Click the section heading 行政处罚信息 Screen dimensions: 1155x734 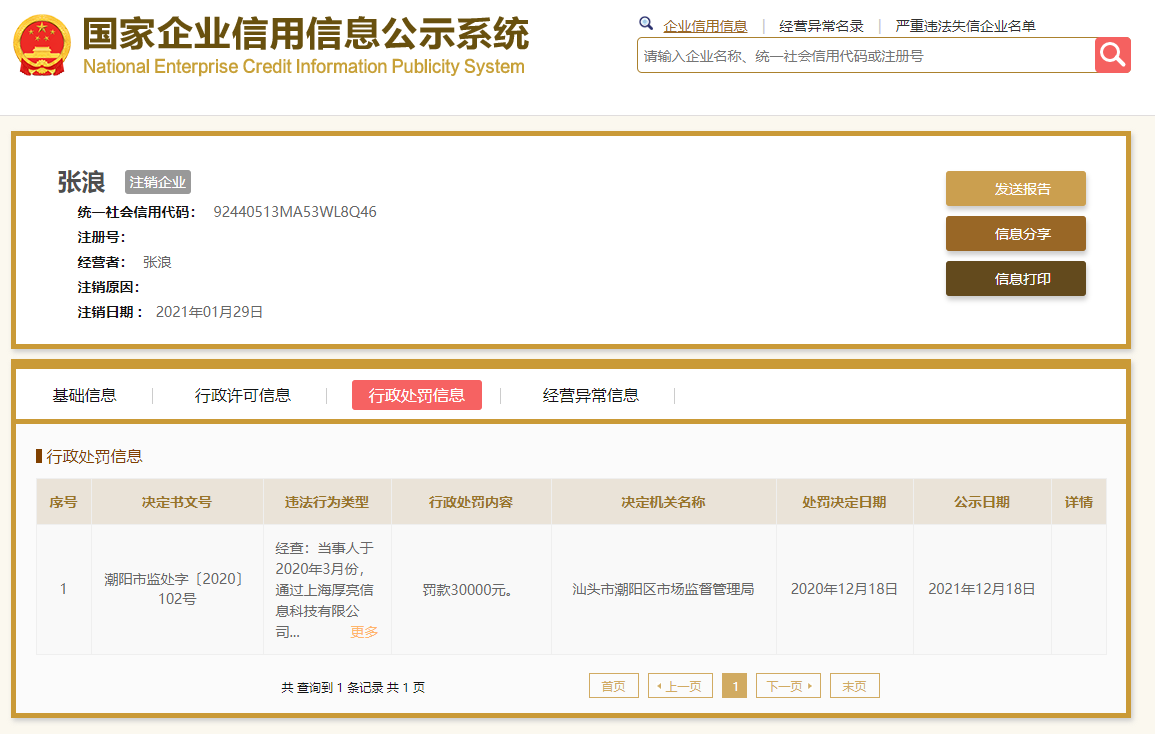94,457
